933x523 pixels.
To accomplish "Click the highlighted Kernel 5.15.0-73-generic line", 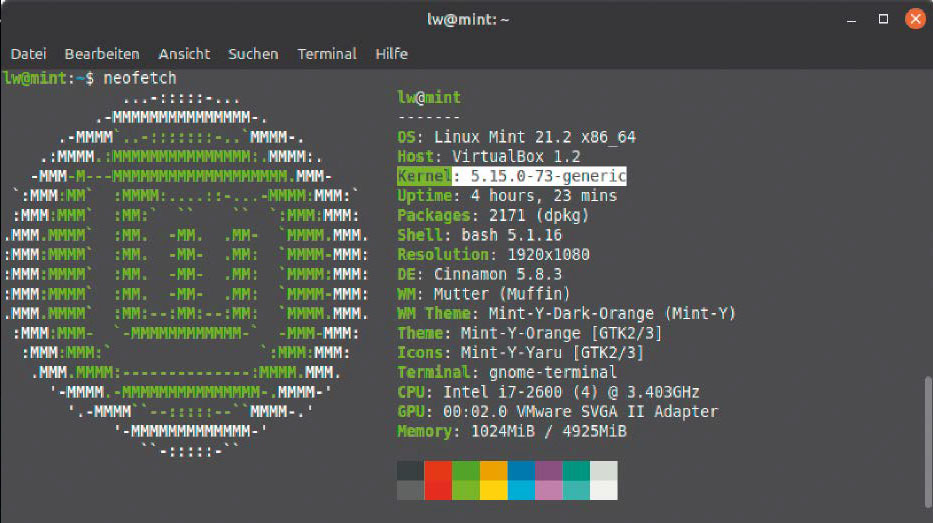I will (512, 176).
